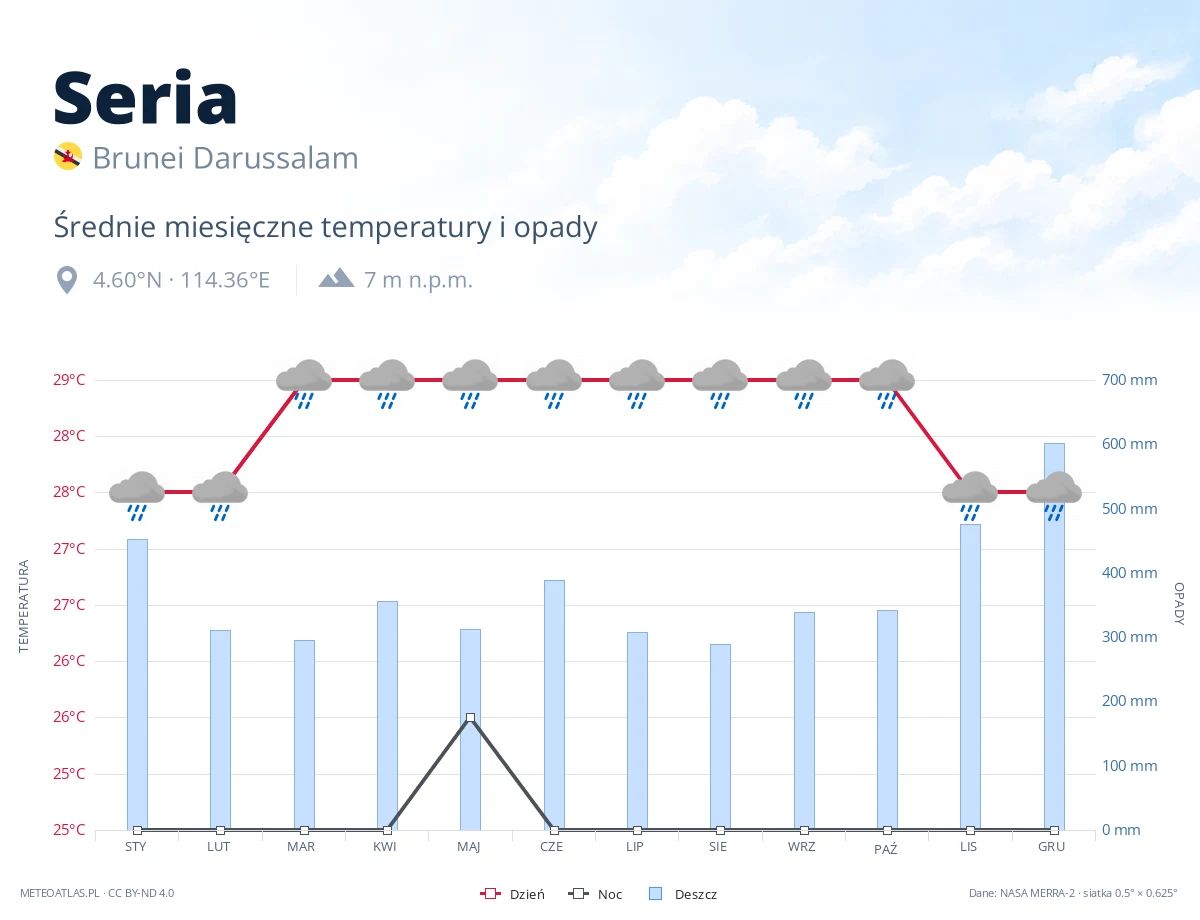Click the NASA MERRA-2 data source text
The width and height of the screenshot is (1200, 920).
(1073, 893)
